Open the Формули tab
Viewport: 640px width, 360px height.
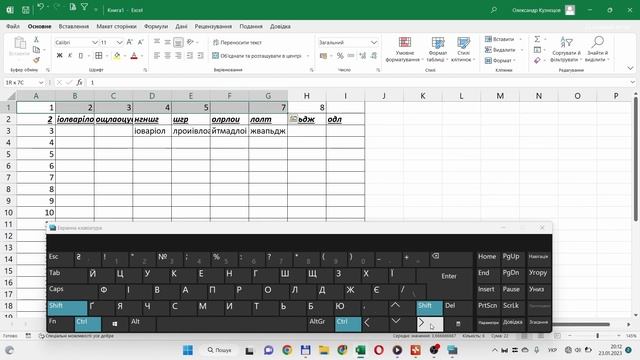point(156,26)
